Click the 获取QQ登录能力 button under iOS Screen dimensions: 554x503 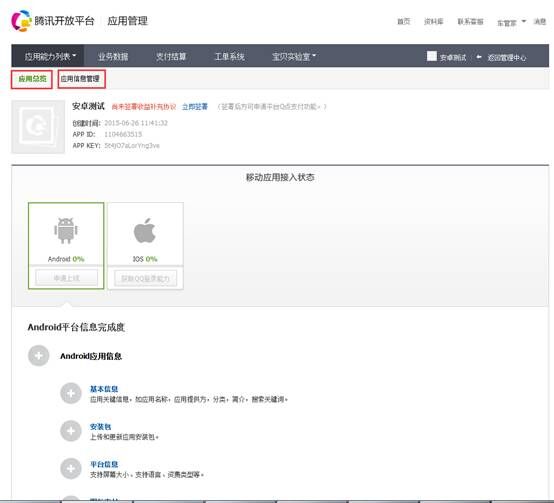coord(145,278)
